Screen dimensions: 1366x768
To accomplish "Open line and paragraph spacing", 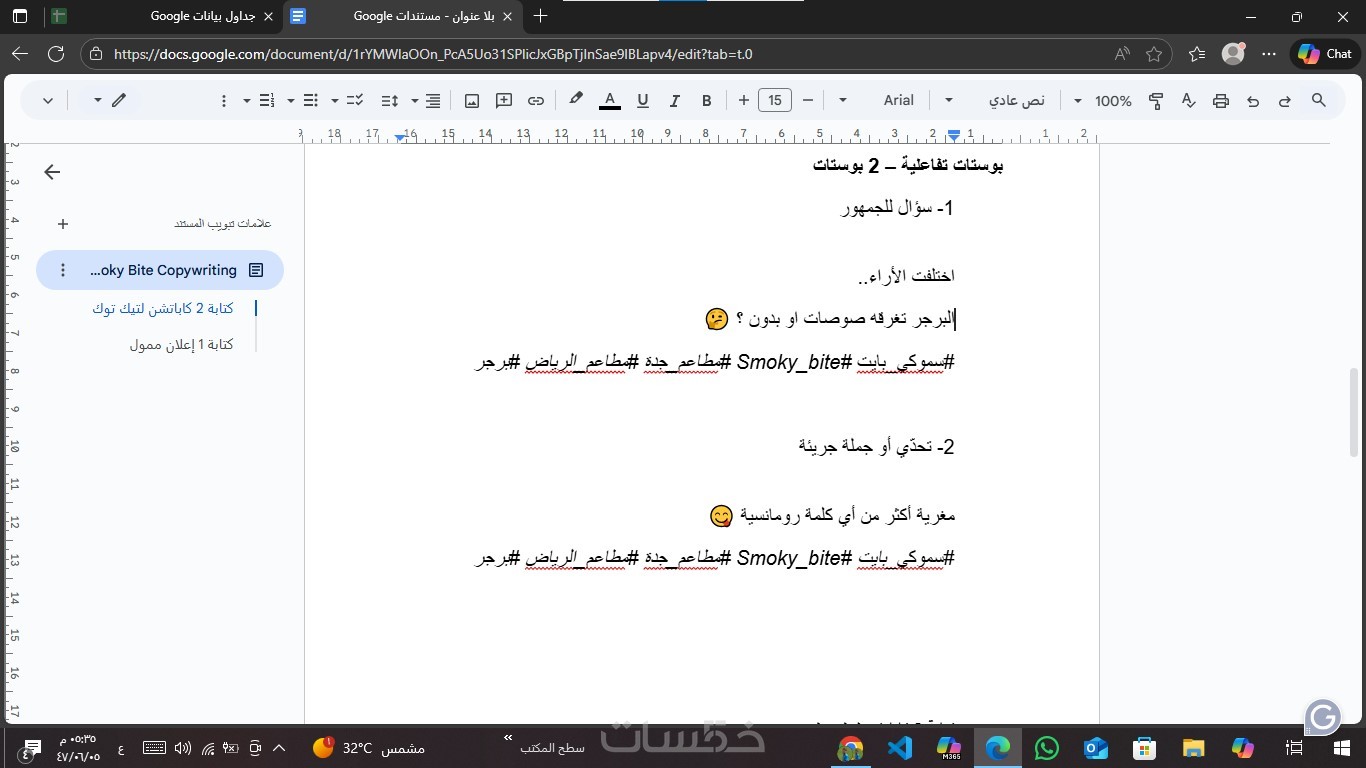I will pos(390,100).
